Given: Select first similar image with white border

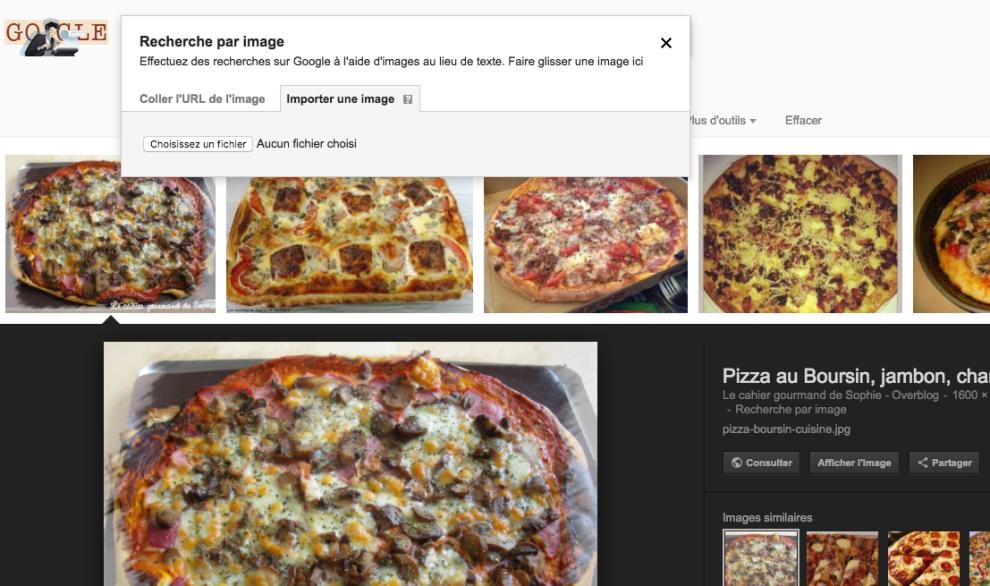Looking at the screenshot, I should tap(761, 558).
